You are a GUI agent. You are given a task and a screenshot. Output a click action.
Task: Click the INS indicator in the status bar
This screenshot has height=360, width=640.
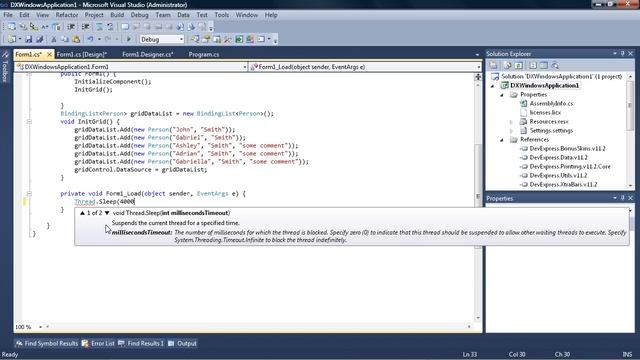click(627, 354)
